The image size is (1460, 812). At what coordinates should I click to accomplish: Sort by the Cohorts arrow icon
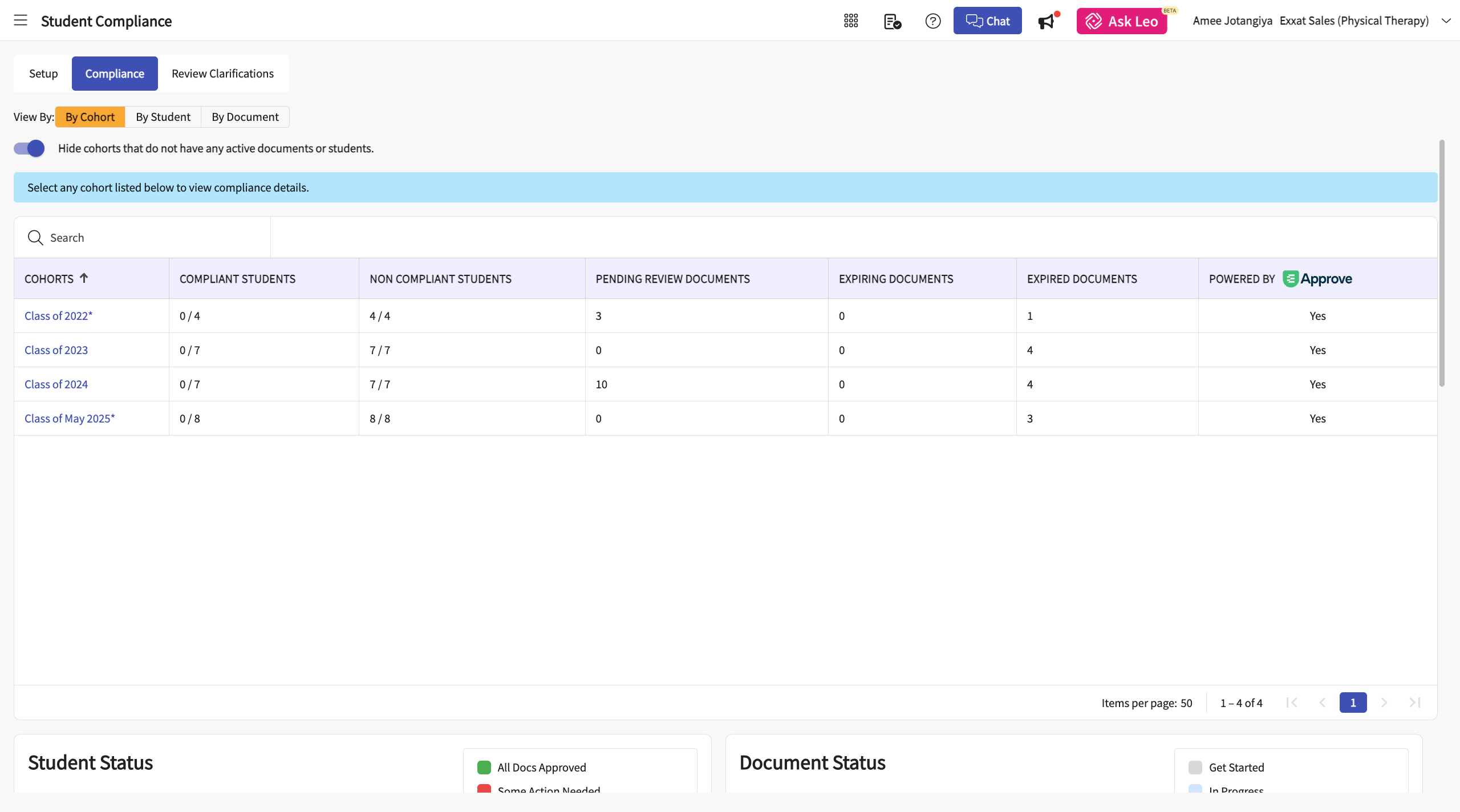coord(84,278)
